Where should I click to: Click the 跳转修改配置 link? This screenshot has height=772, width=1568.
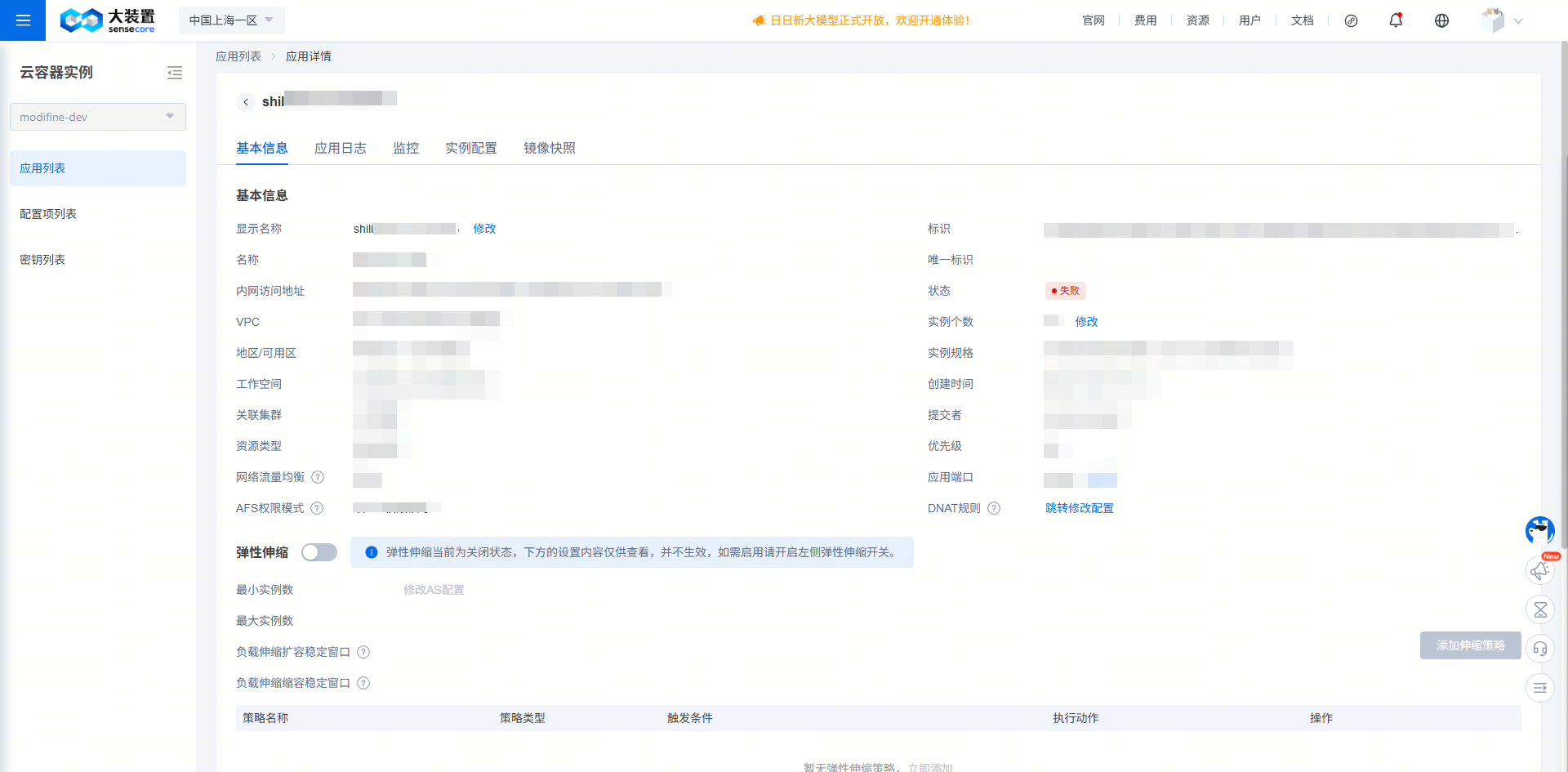pos(1079,508)
